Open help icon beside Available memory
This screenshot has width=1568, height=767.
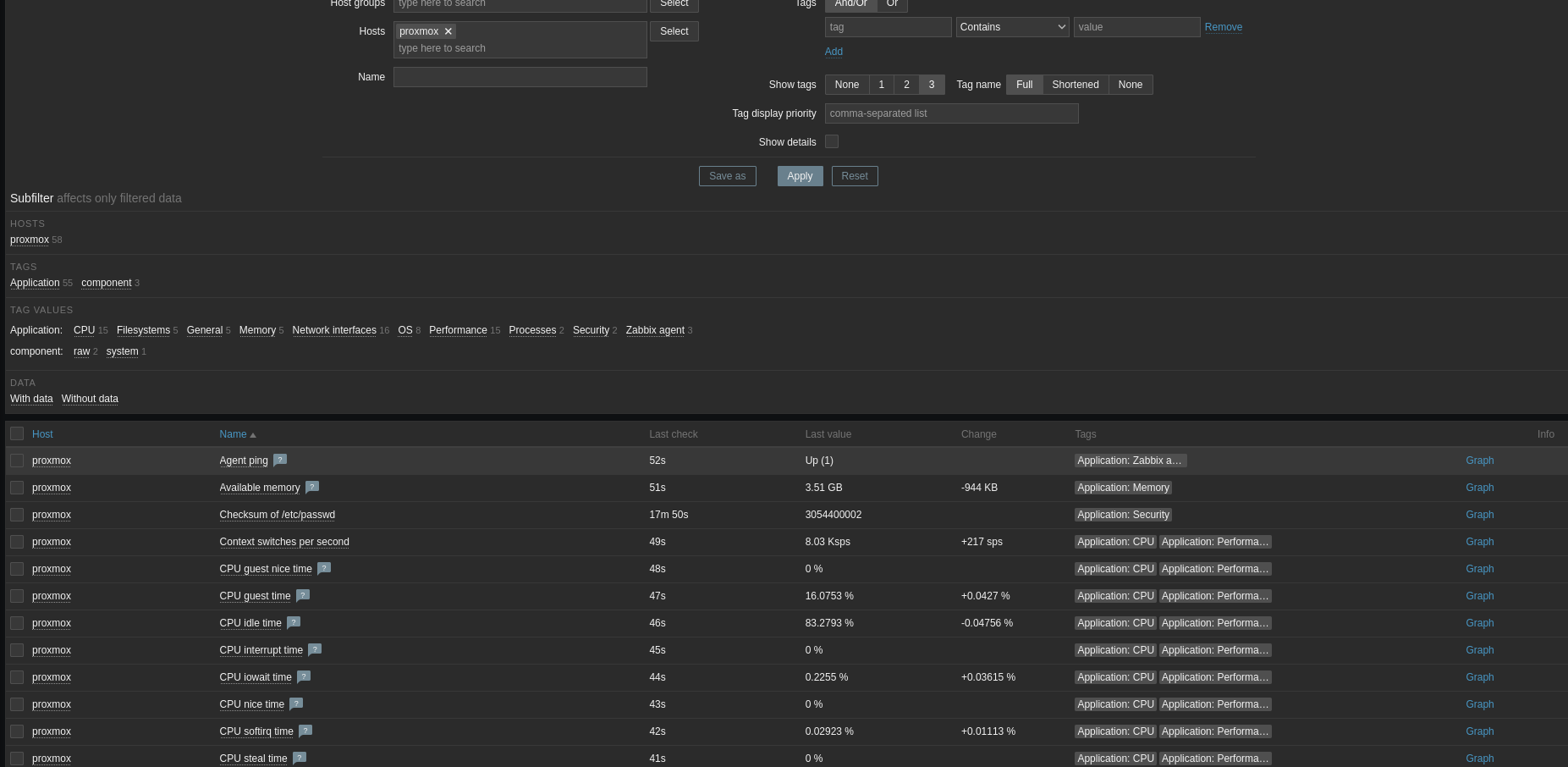coord(312,487)
